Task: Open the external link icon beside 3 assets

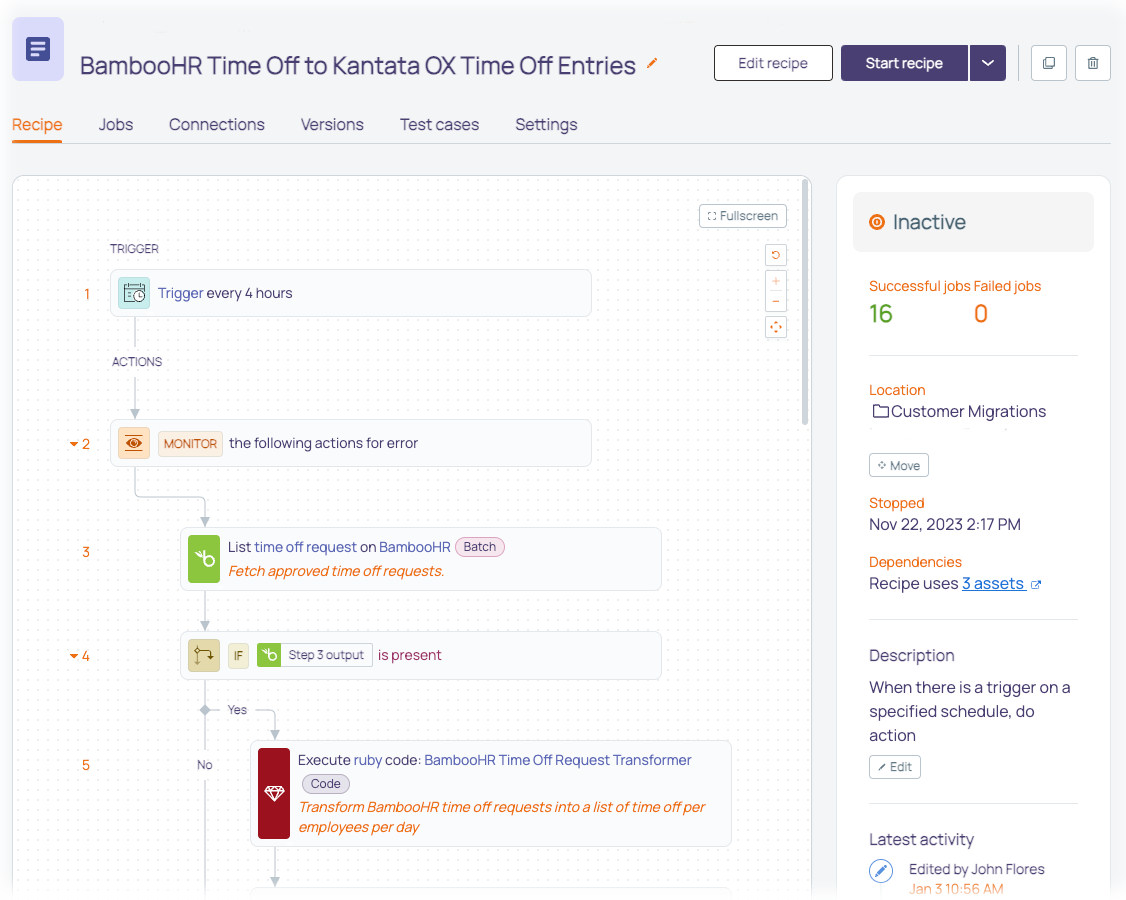Action: point(1036,585)
